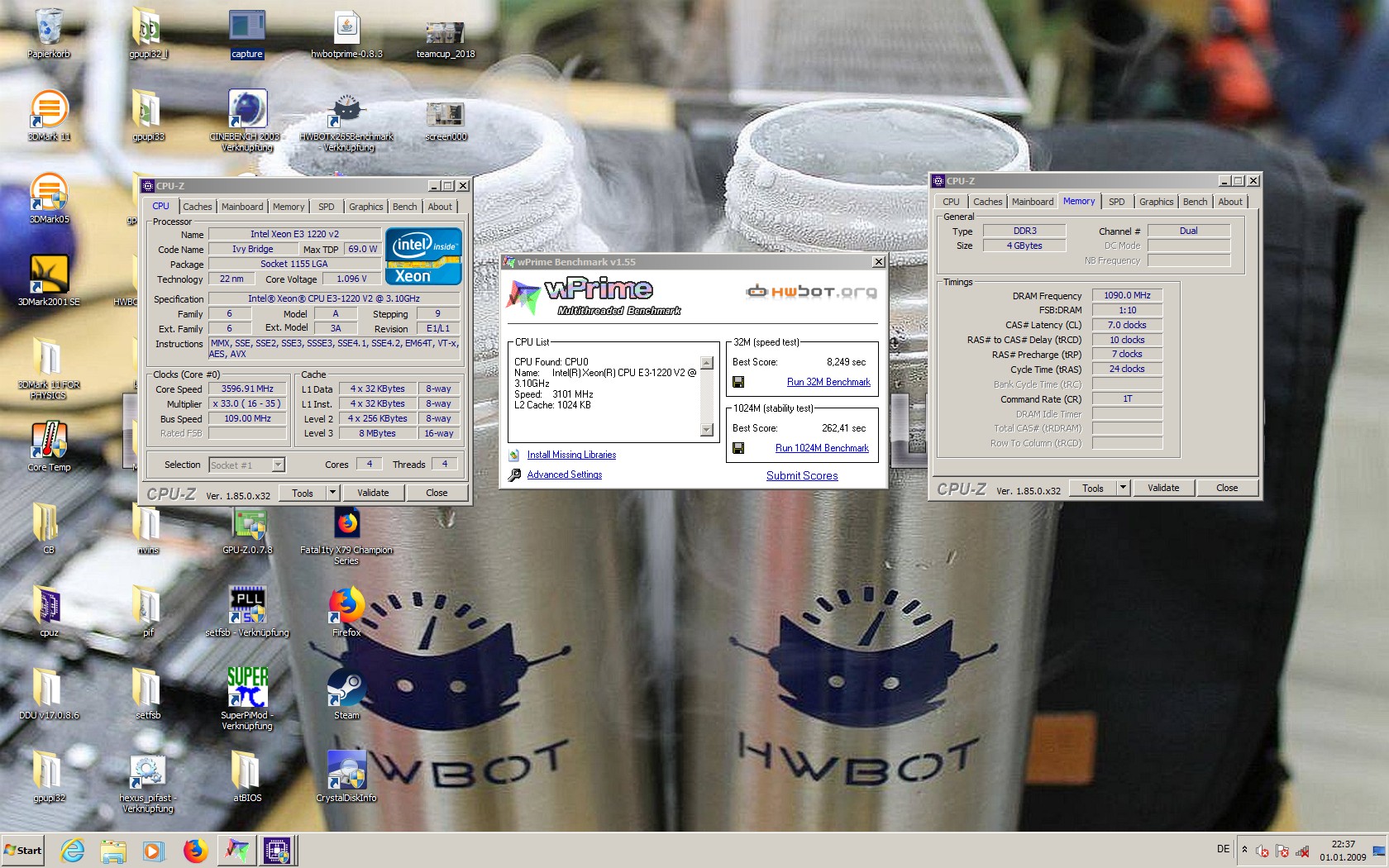The width and height of the screenshot is (1389, 868).
Task: Click Validate in left CPU-Z window
Action: pos(373,493)
